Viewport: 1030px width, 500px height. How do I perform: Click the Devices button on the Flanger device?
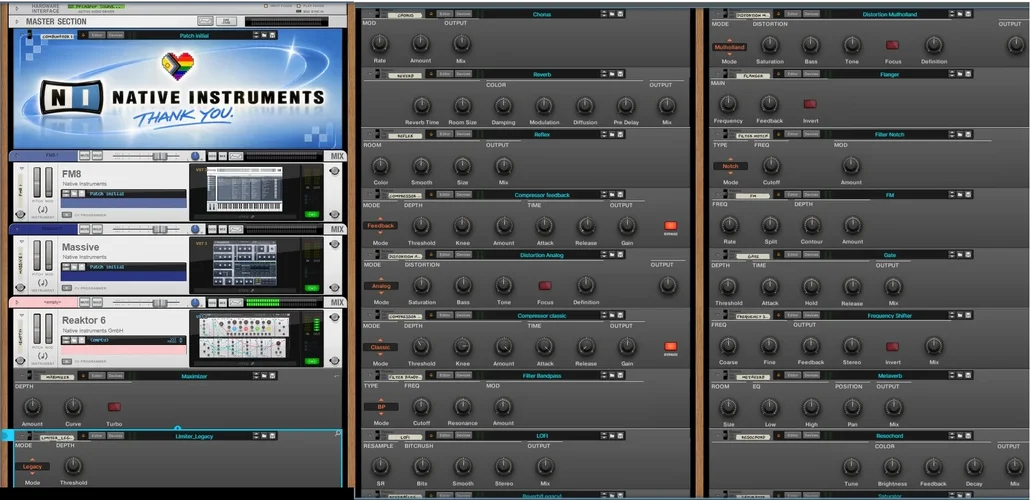pos(811,75)
